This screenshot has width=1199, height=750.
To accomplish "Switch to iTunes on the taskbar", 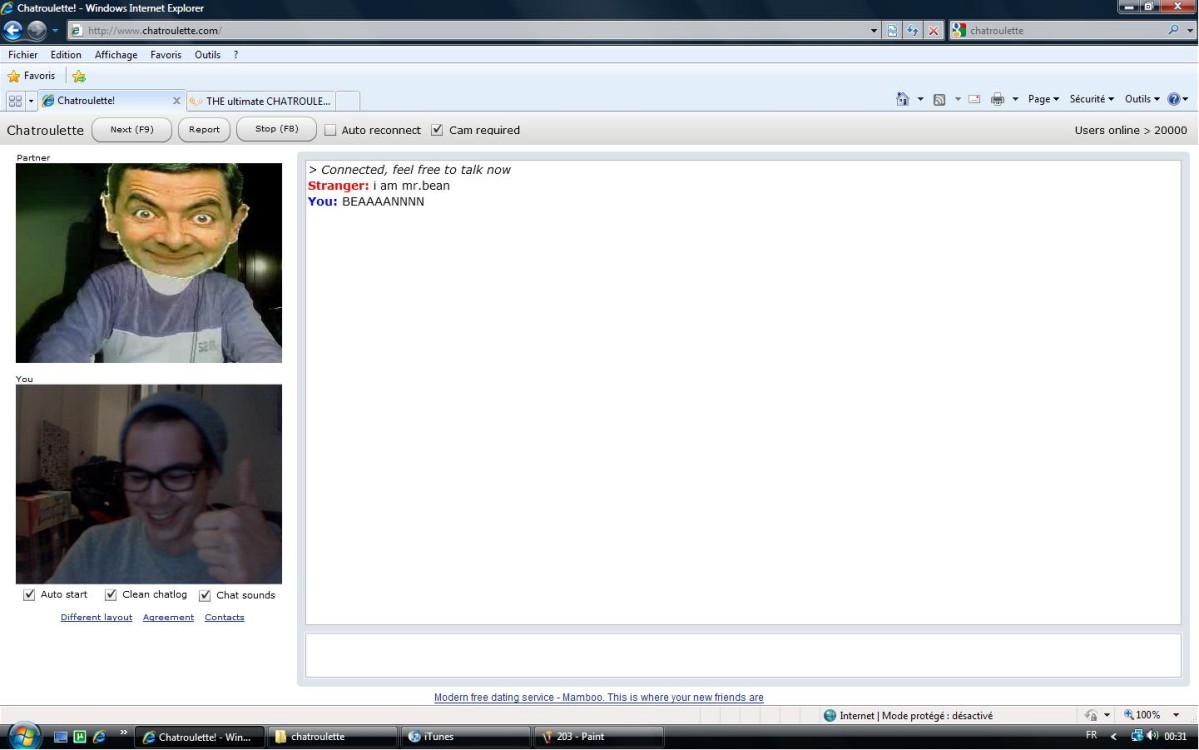I will click(x=465, y=737).
